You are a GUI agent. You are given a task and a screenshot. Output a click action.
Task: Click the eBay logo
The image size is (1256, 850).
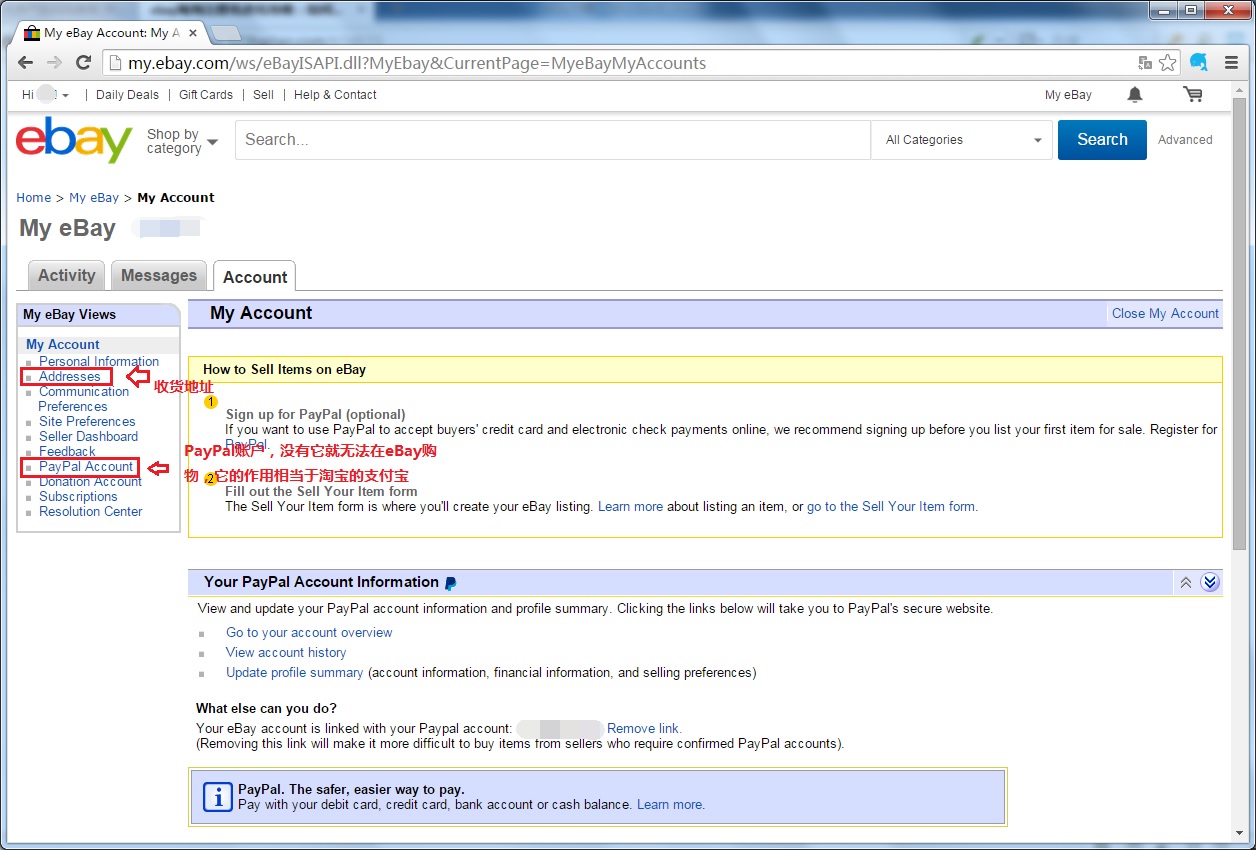74,140
